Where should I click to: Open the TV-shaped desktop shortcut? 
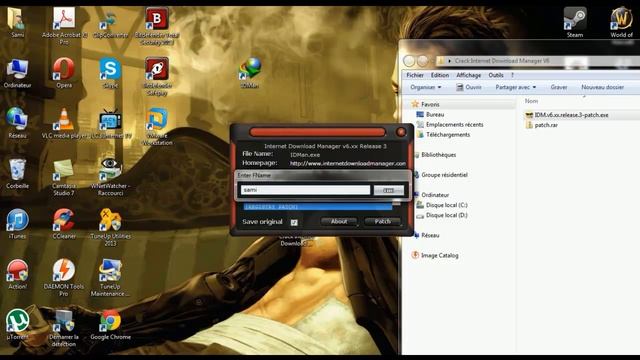110,123
